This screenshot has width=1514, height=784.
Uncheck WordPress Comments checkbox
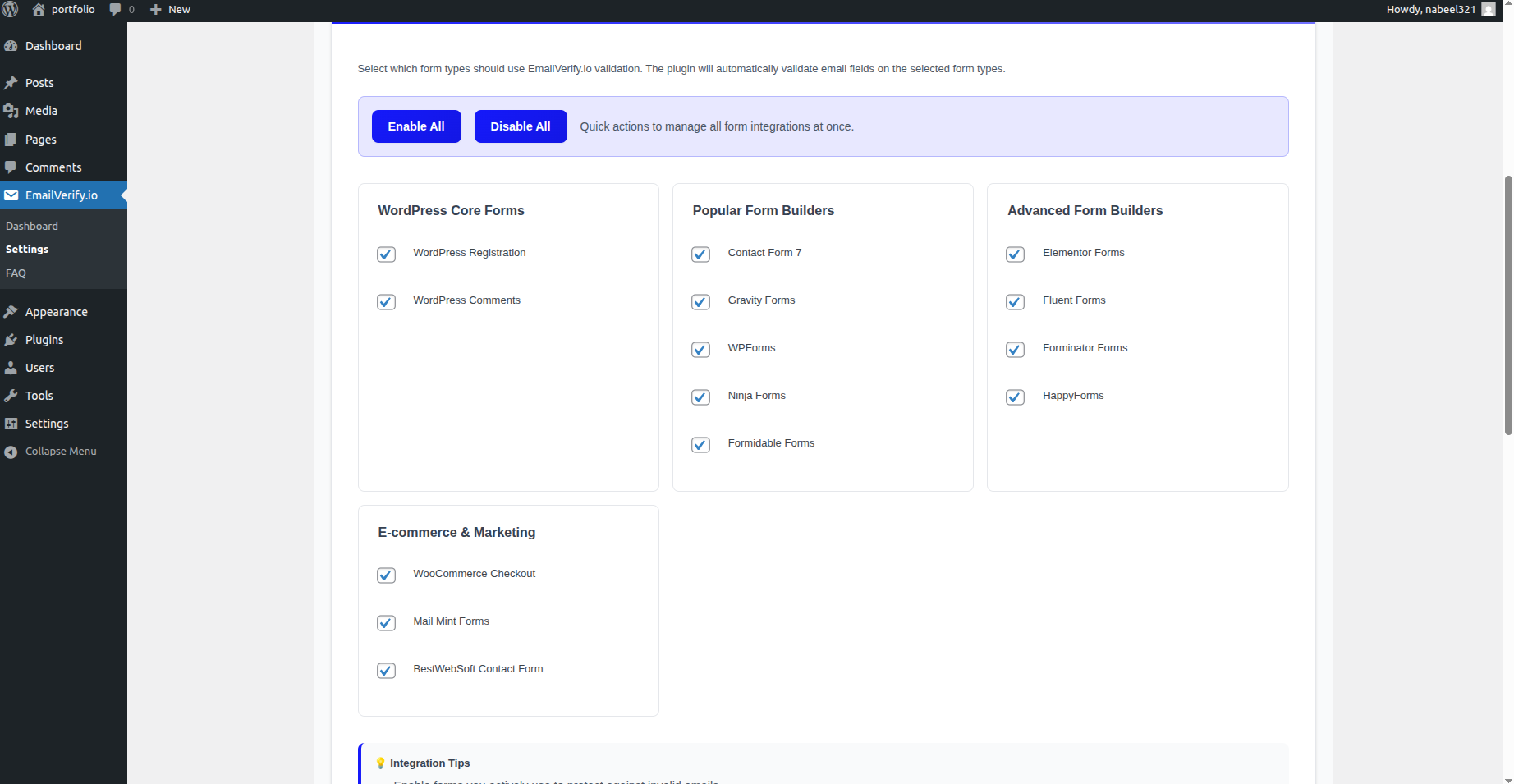[386, 302]
